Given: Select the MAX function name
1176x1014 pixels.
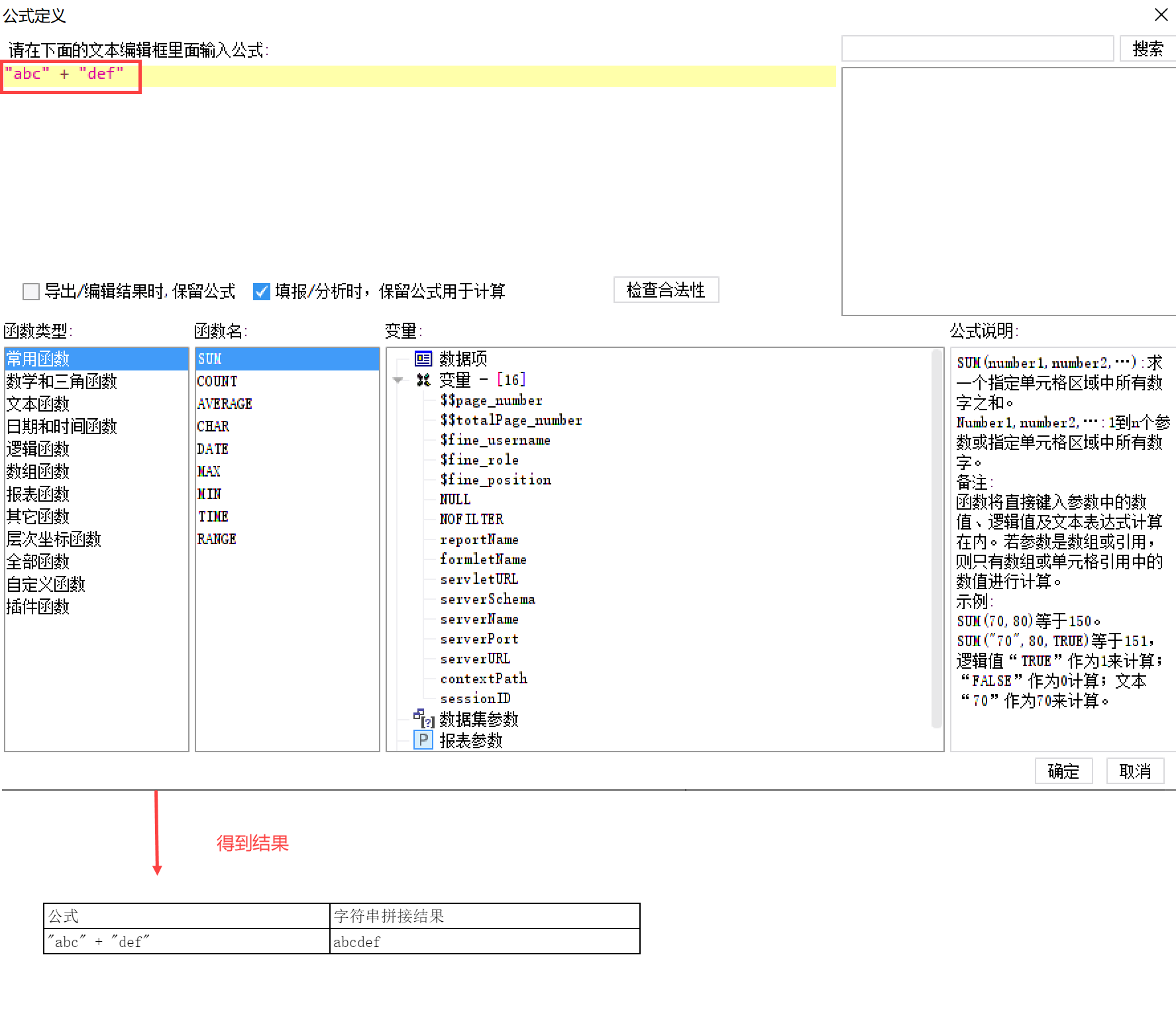Looking at the screenshot, I should (288, 472).
